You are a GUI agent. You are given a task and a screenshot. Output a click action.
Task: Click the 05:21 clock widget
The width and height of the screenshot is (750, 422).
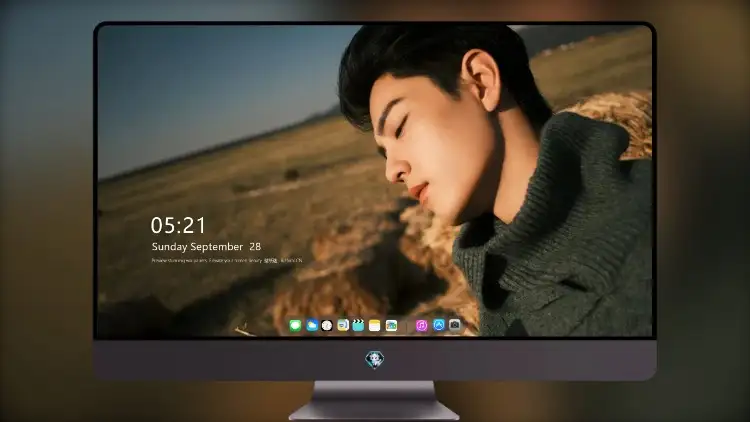pyautogui.click(x=178, y=225)
